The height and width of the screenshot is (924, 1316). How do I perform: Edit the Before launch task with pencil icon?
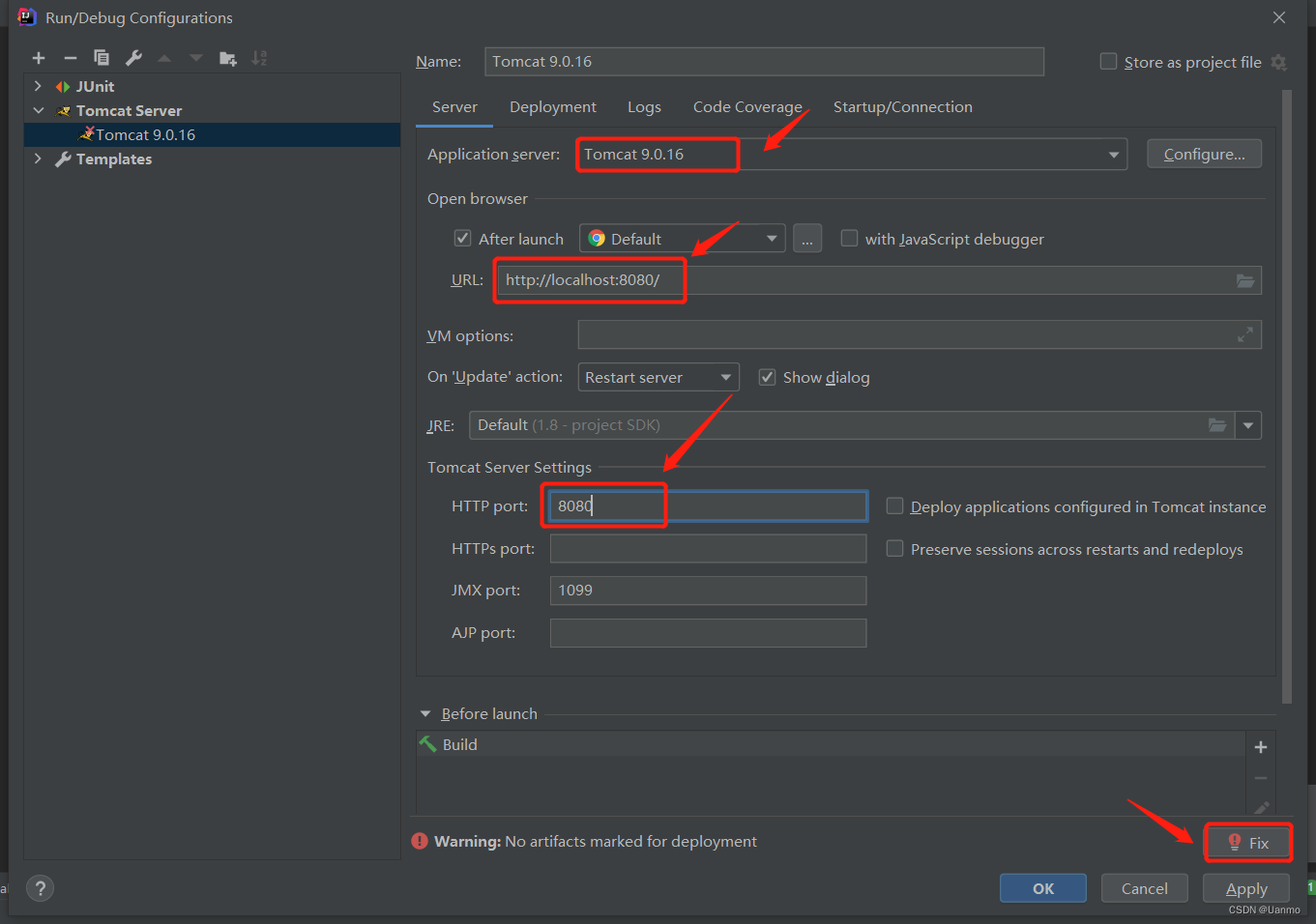click(x=1260, y=807)
